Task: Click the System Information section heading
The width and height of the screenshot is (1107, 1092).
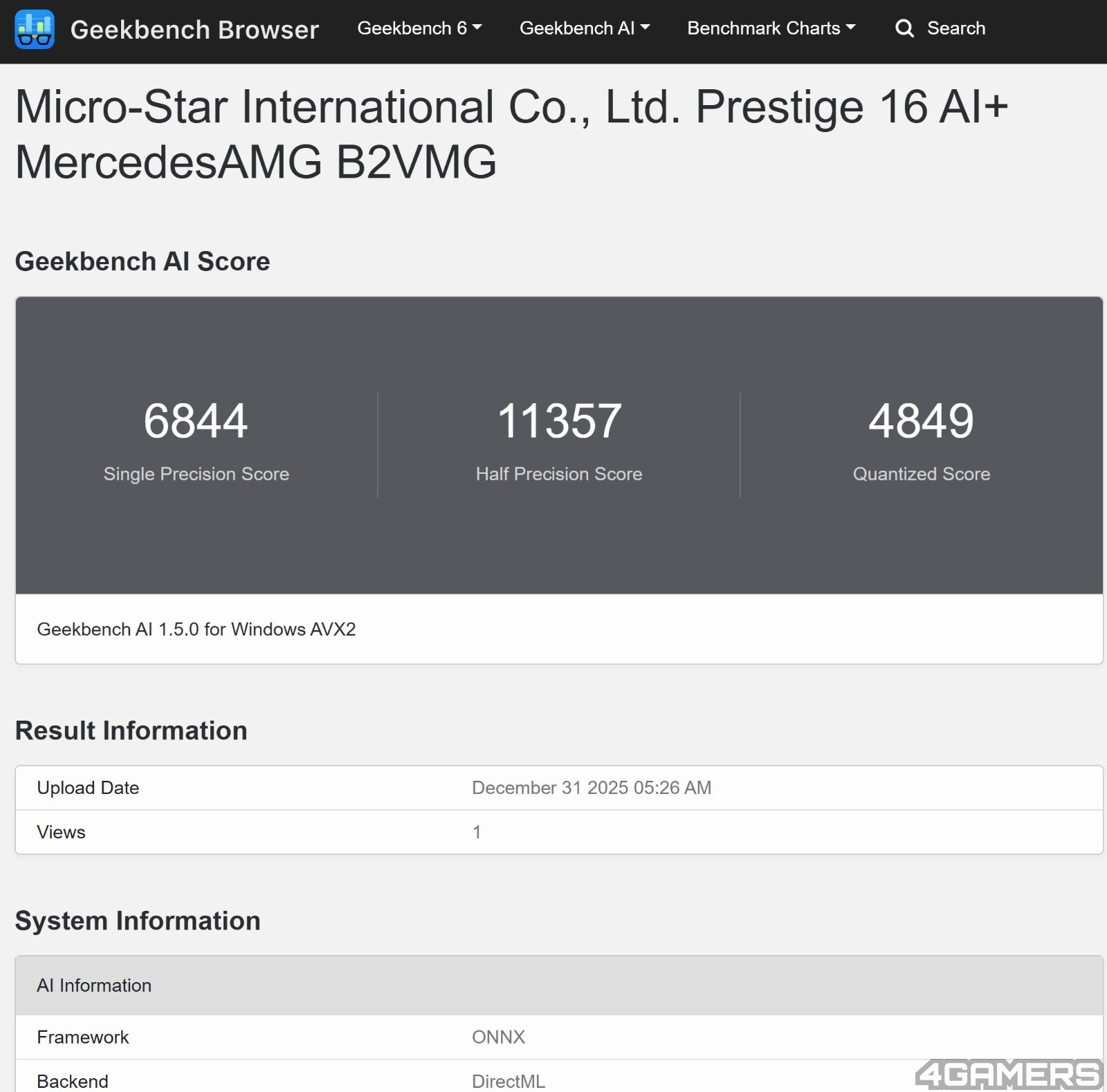Action: [x=138, y=921]
